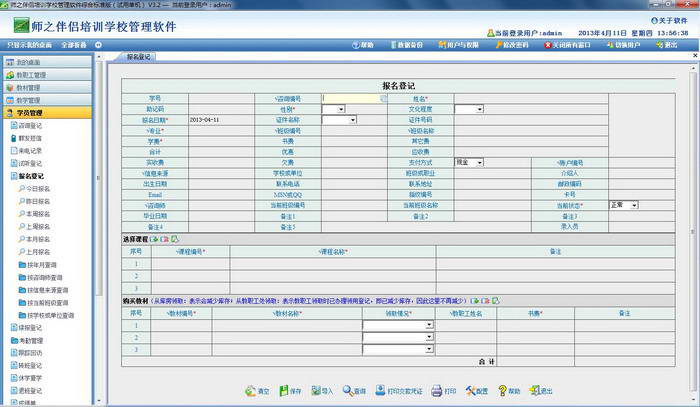
Task: Select 今日报名 in the sidebar tree
Action: [36, 189]
